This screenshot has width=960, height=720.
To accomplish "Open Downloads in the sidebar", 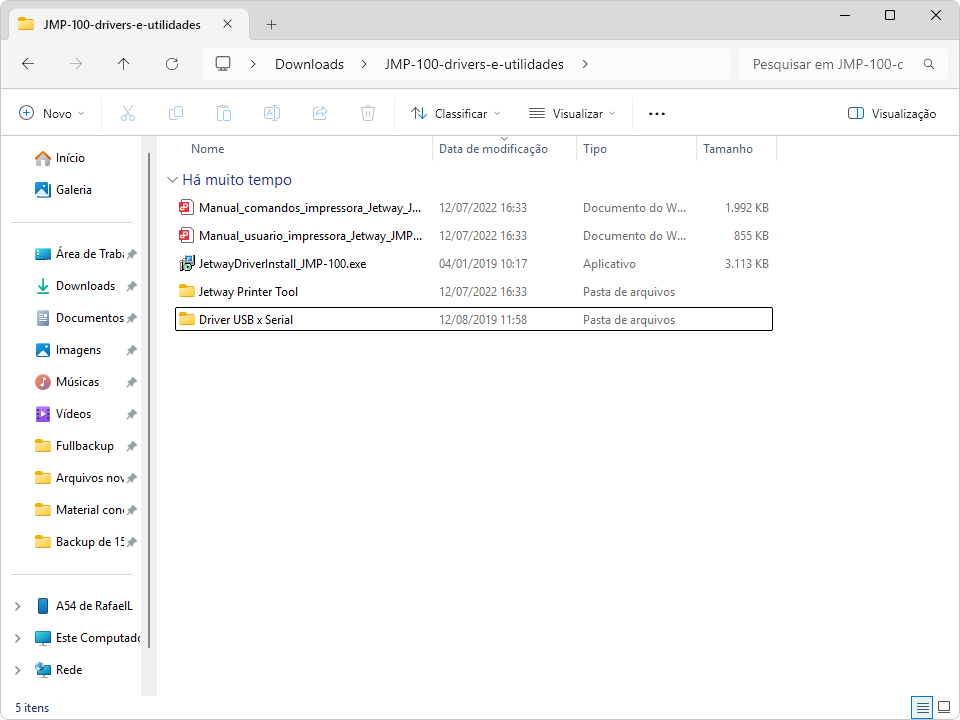I will pos(85,286).
